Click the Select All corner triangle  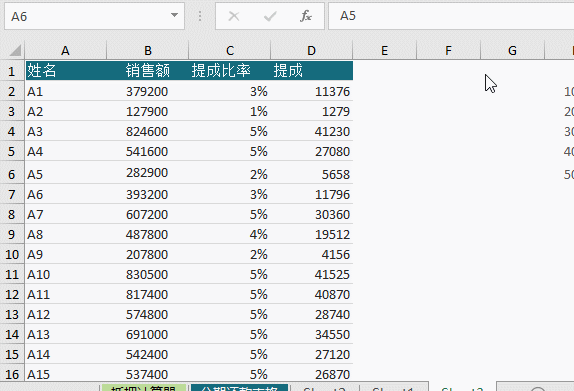click(x=15, y=51)
